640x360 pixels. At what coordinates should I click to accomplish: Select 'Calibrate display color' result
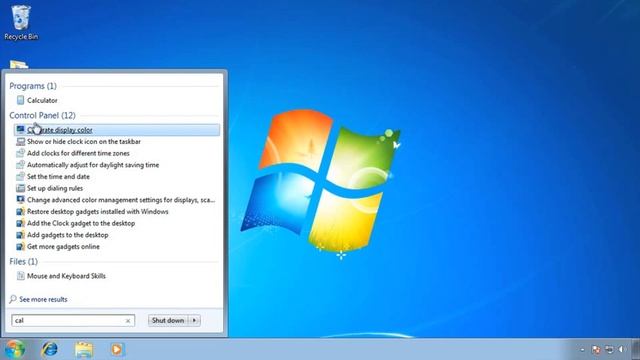[x=117, y=130]
